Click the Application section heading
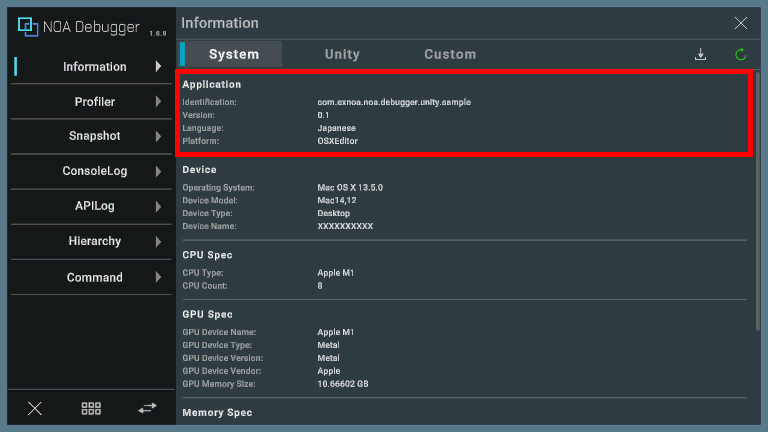This screenshot has height=432, width=768. (212, 84)
